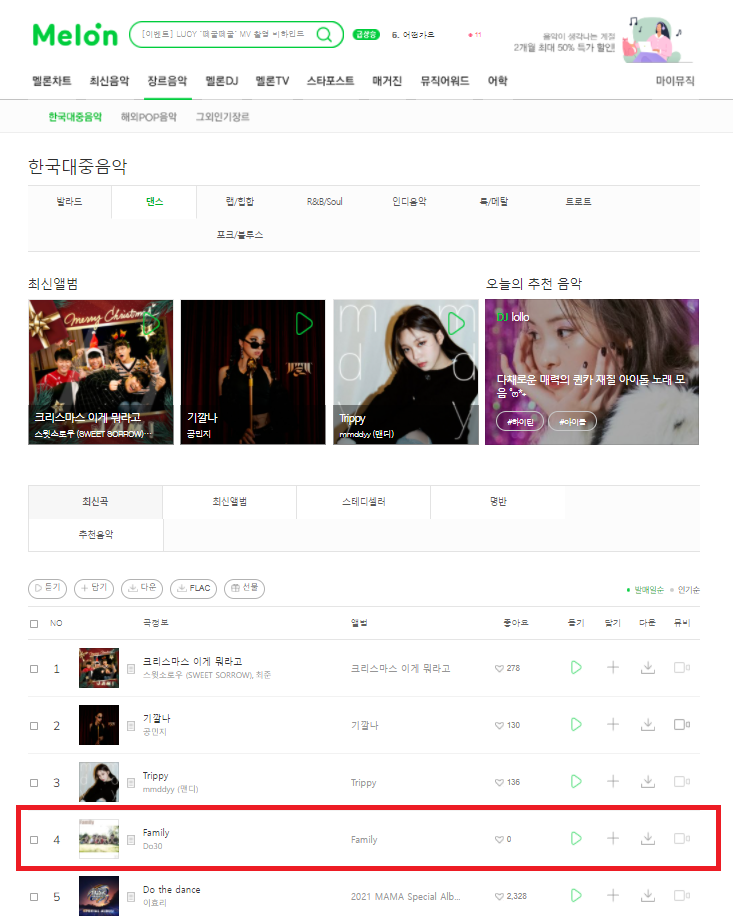Focus the Melon search input field

tap(223, 35)
